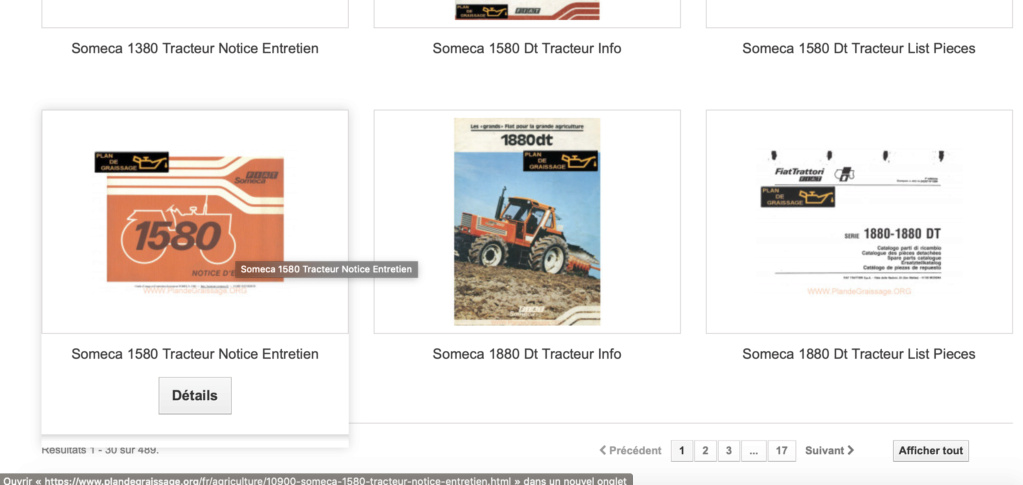Image resolution: width=1023 pixels, height=485 pixels.
Task: Open Someca 1580 Dt Tracteur Info link
Action: pos(527,48)
